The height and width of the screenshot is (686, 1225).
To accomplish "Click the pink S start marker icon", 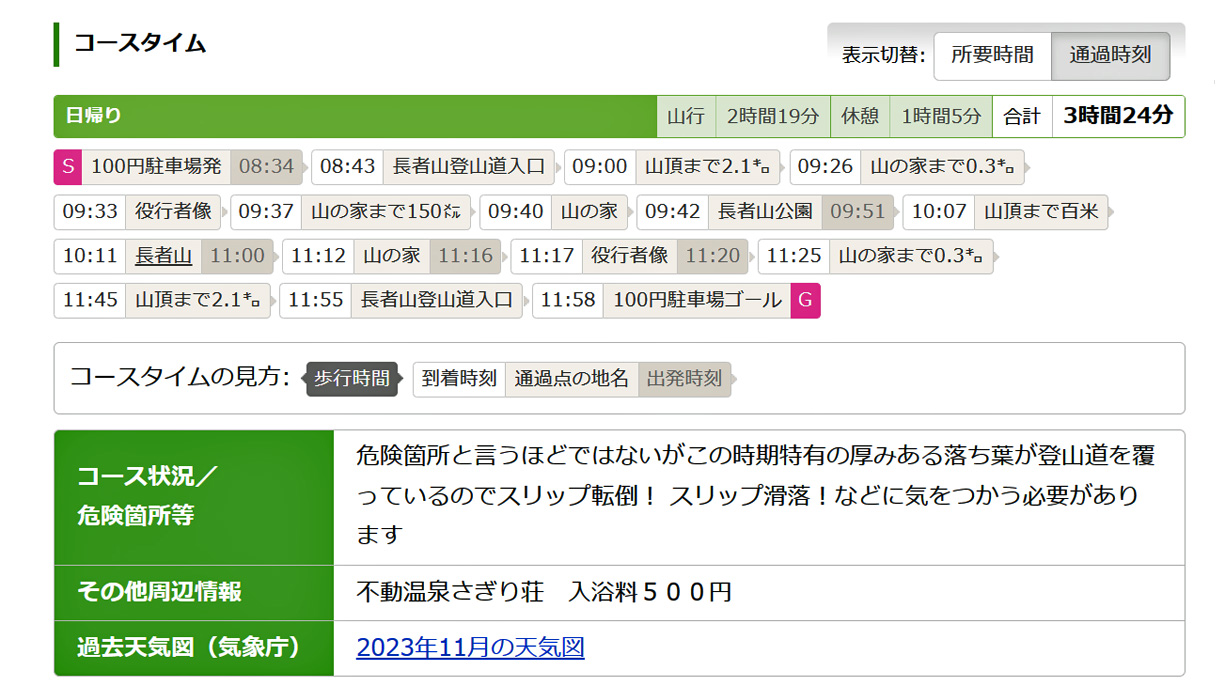I will pyautogui.click(x=67, y=166).
